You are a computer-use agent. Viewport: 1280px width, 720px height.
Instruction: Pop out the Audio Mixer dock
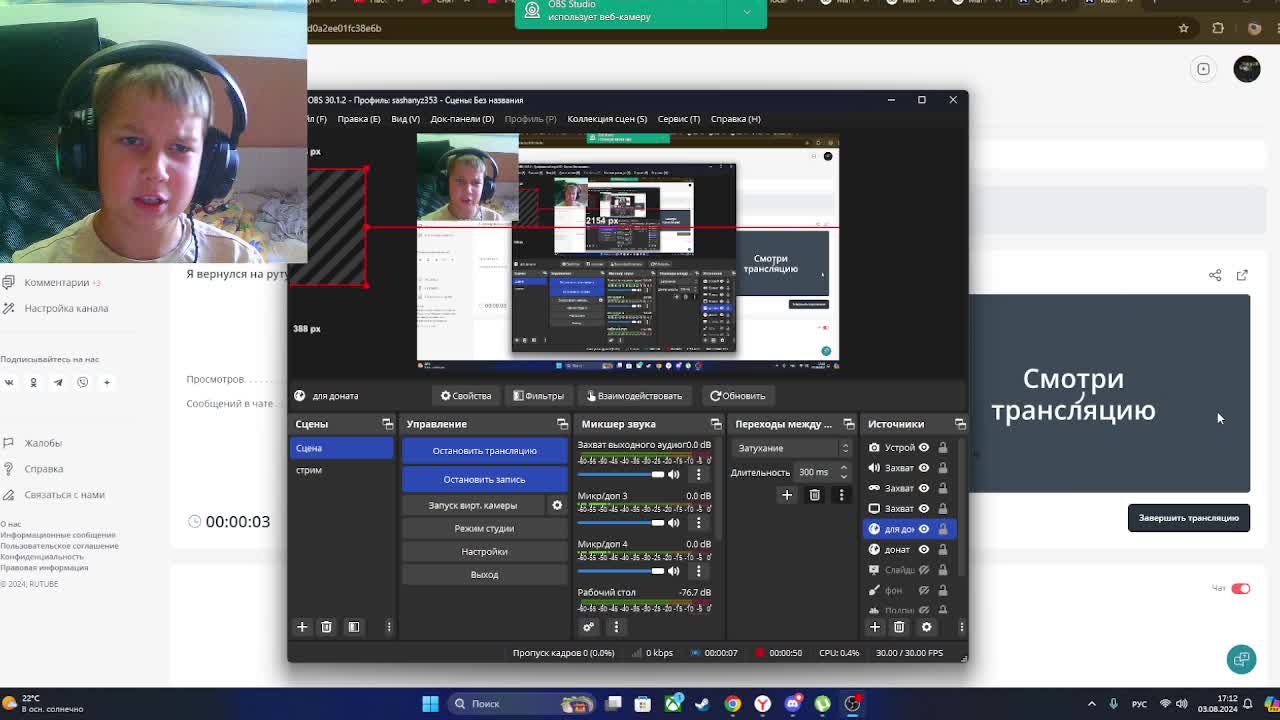pos(716,424)
